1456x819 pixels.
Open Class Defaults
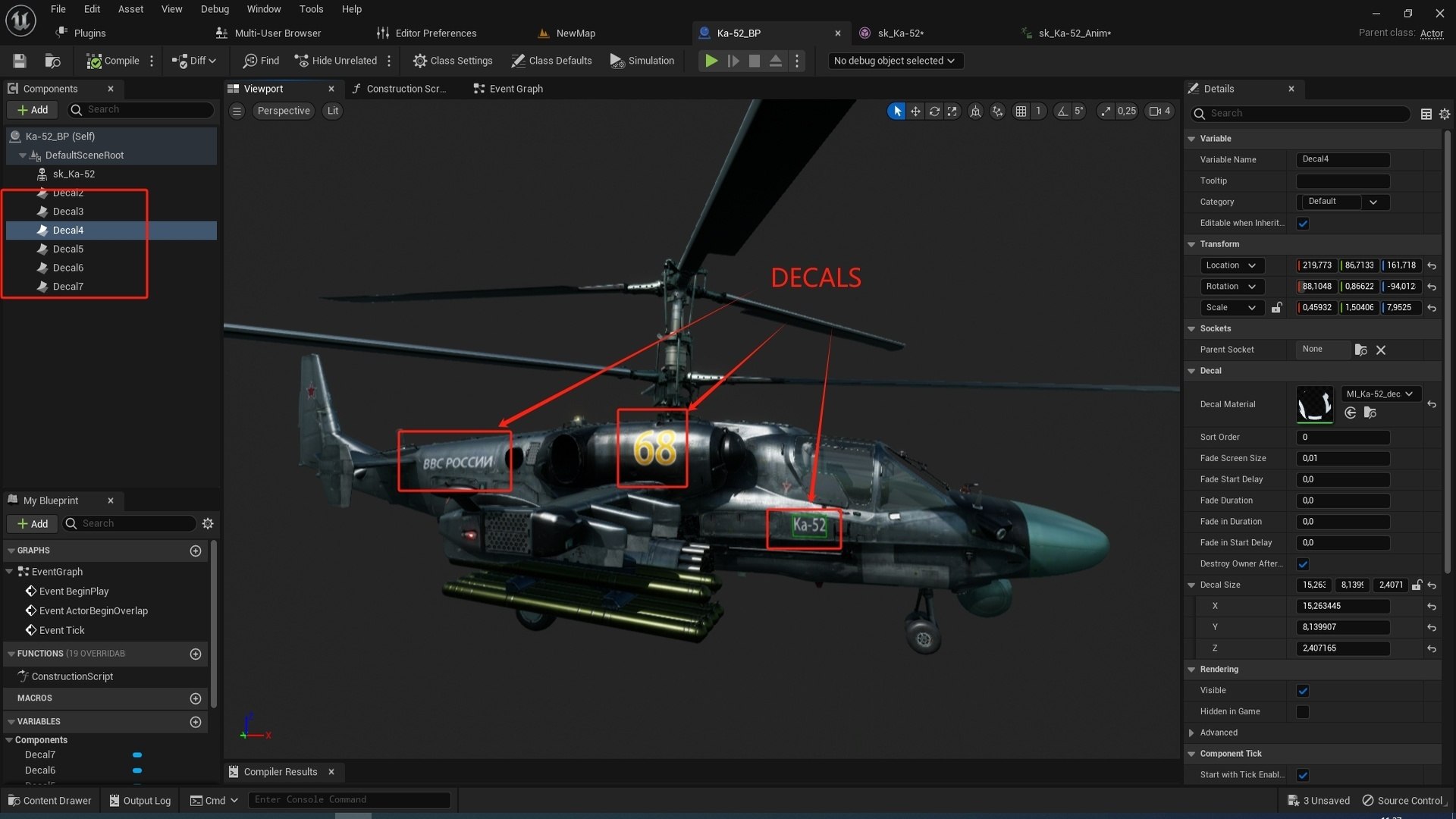(551, 61)
